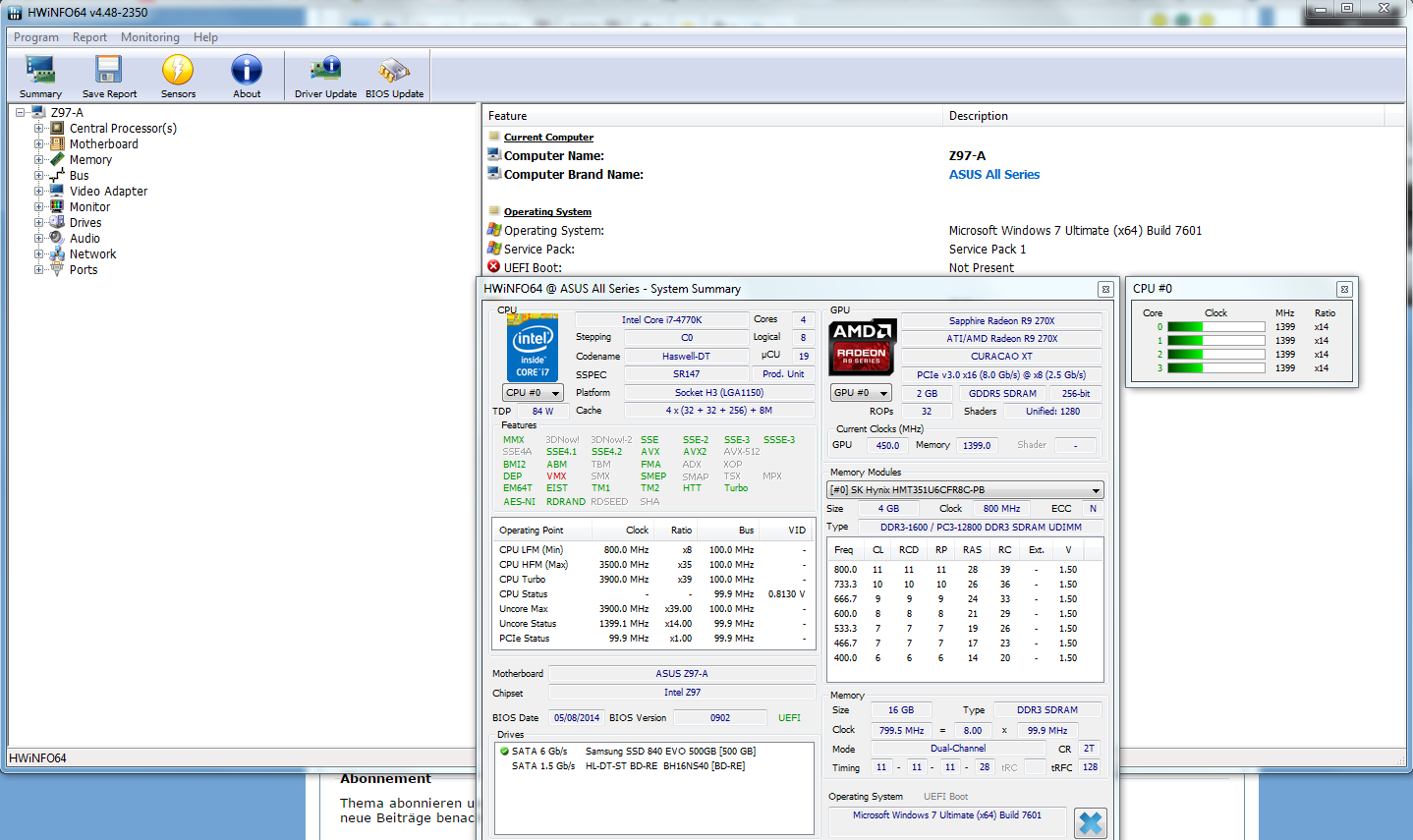
Task: Click Core 3 clock usage bar
Action: pyautogui.click(x=1215, y=368)
